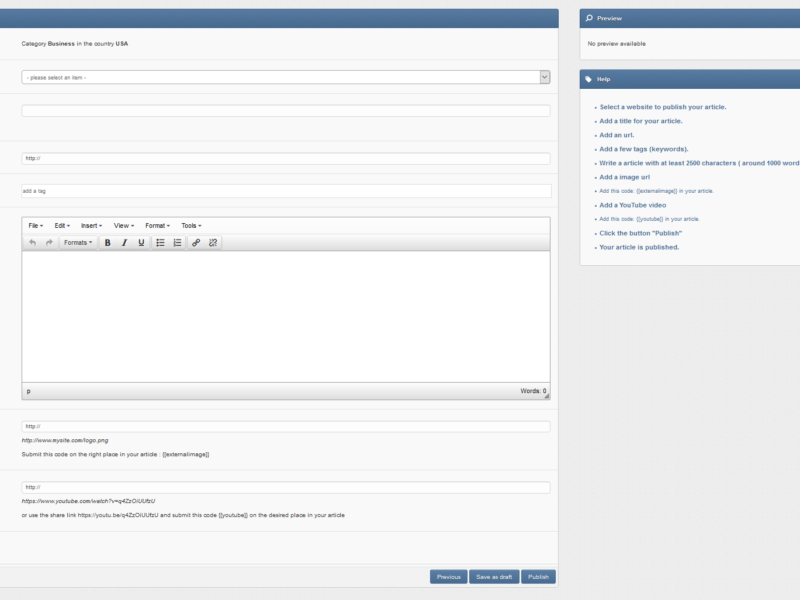Click 'Click the button "Publish"' help item

click(640, 233)
